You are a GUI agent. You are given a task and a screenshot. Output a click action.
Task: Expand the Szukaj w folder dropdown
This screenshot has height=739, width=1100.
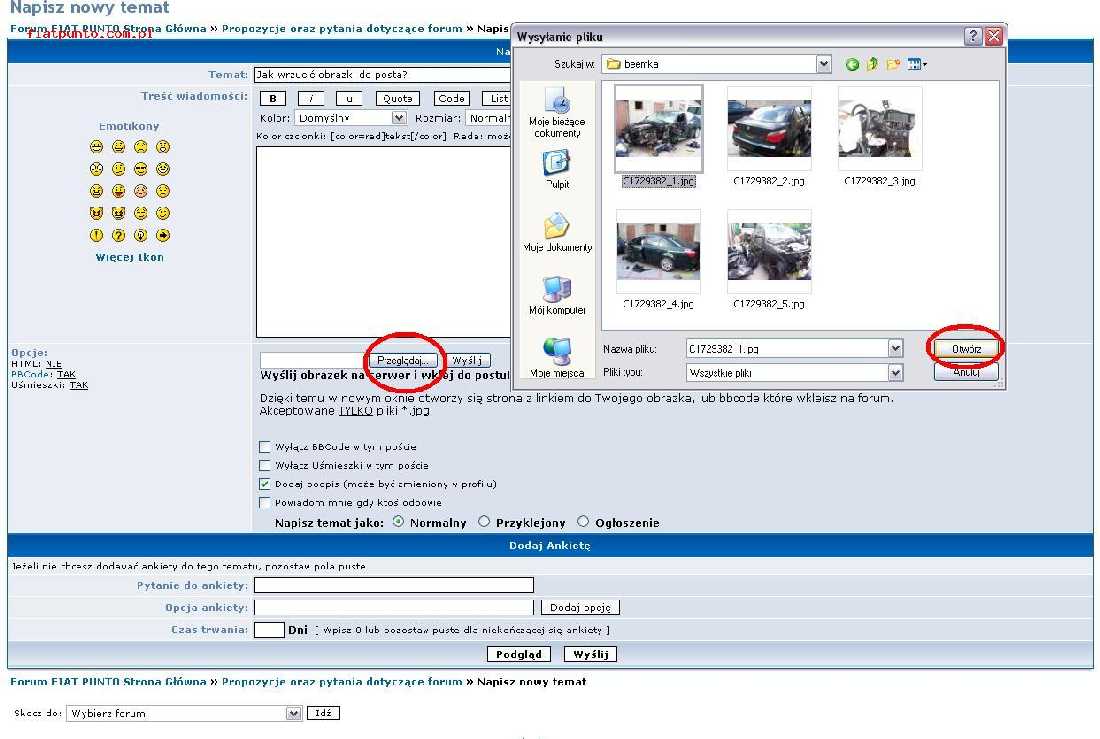pos(823,64)
